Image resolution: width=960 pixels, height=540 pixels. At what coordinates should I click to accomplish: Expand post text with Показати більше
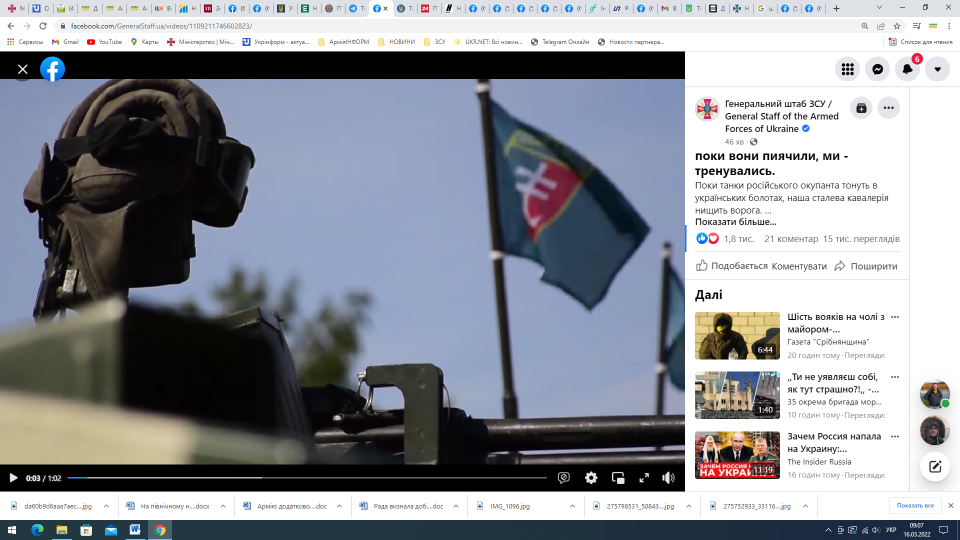pyautogui.click(x=735, y=222)
